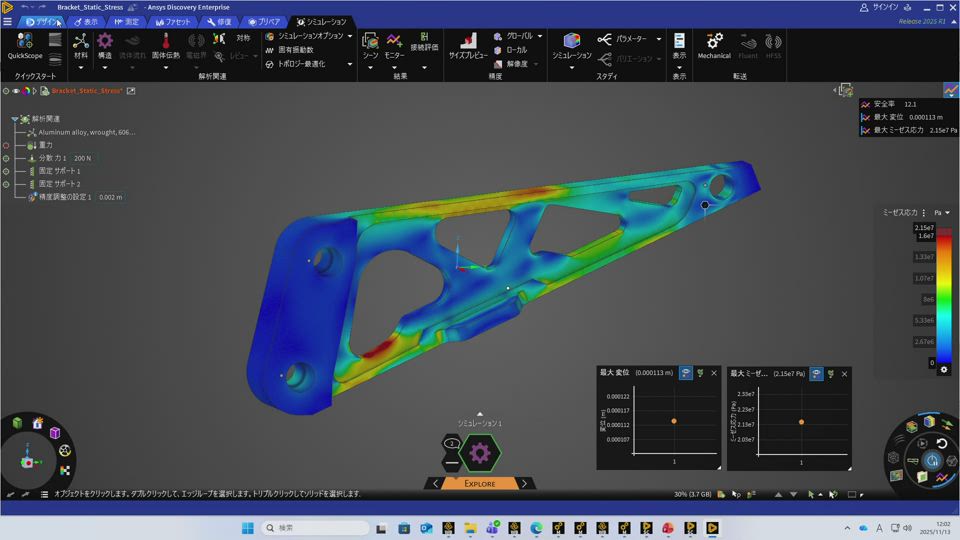Click the Mechanical transfer icon
960x540 pixels.
(714, 44)
